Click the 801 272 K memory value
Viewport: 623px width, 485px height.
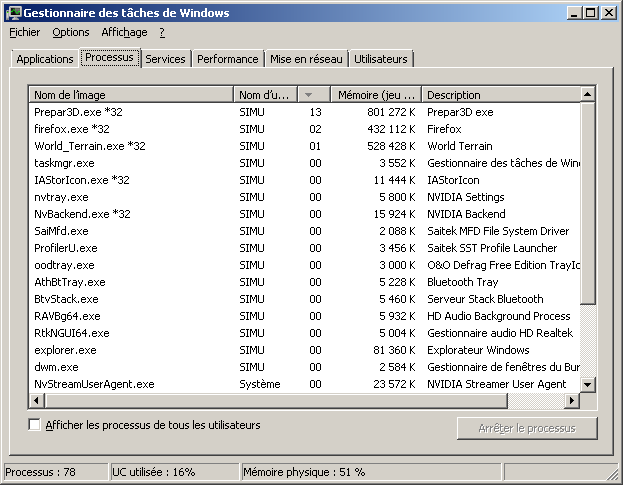(391, 112)
